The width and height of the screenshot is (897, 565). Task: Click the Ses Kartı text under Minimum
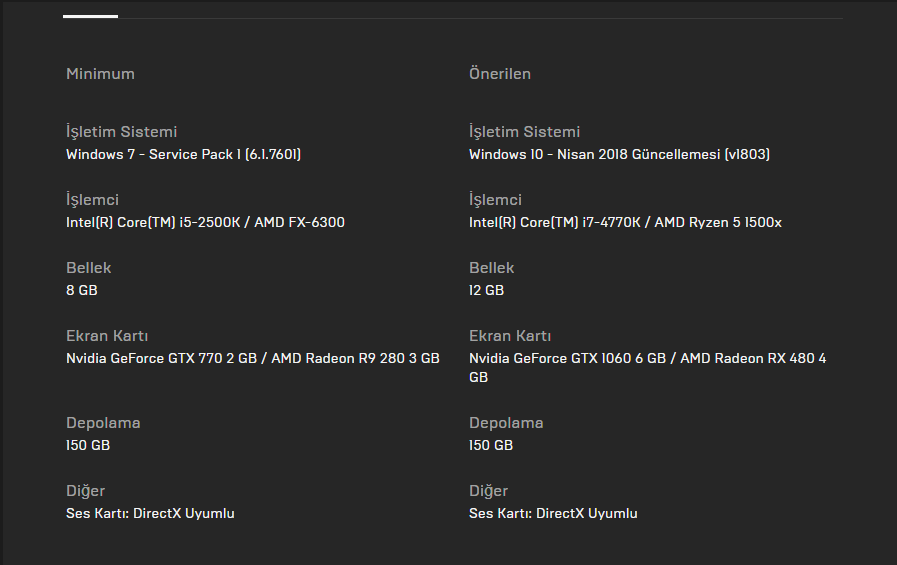150,513
